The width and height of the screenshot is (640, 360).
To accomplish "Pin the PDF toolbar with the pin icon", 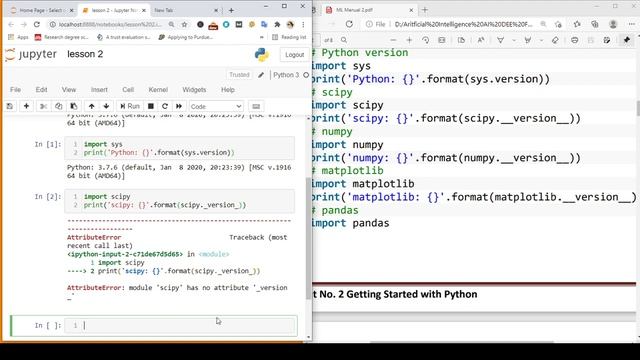I will (627, 40).
